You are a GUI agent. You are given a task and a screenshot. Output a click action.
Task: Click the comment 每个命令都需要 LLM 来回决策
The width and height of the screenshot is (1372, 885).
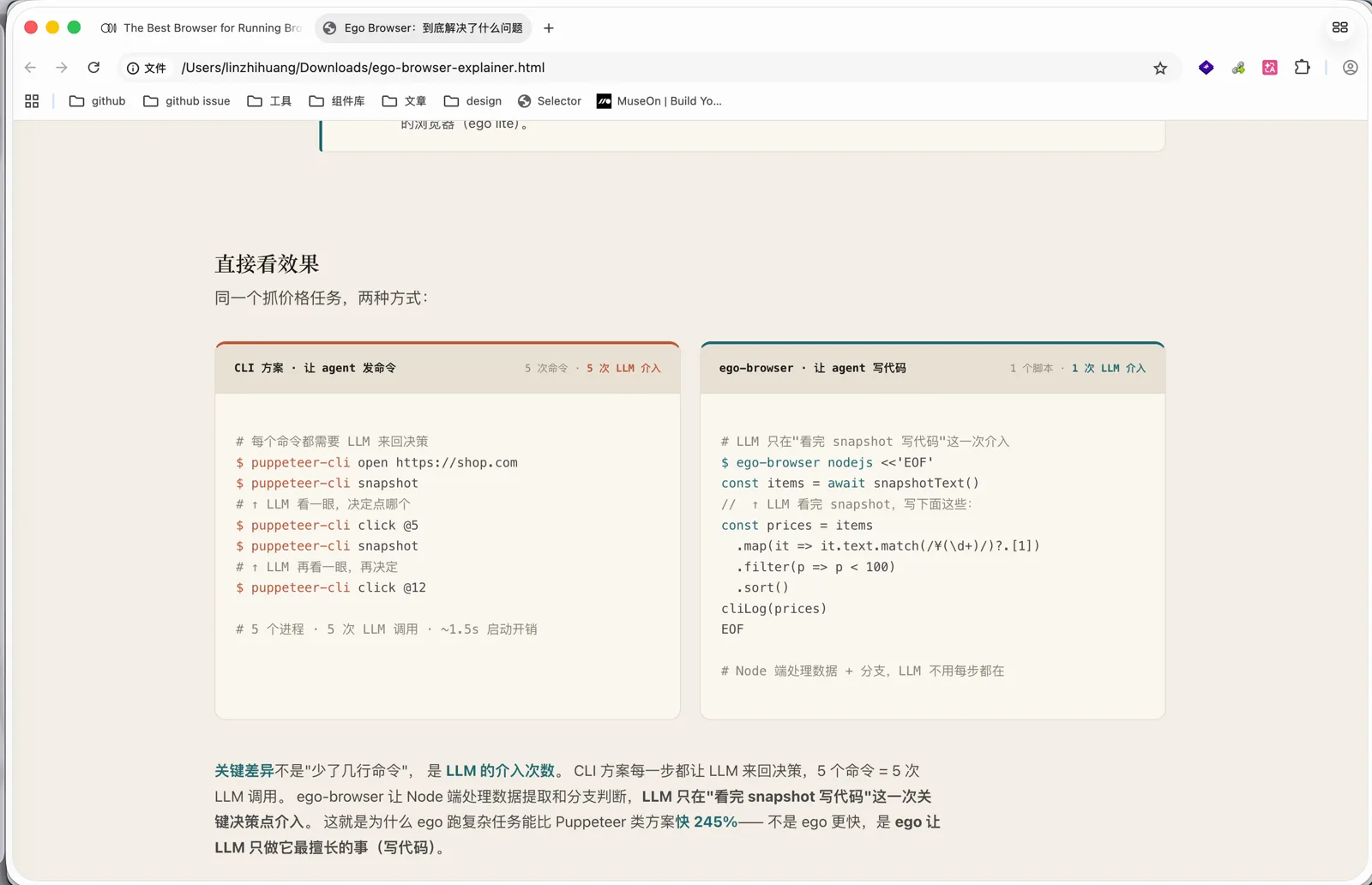pos(332,442)
